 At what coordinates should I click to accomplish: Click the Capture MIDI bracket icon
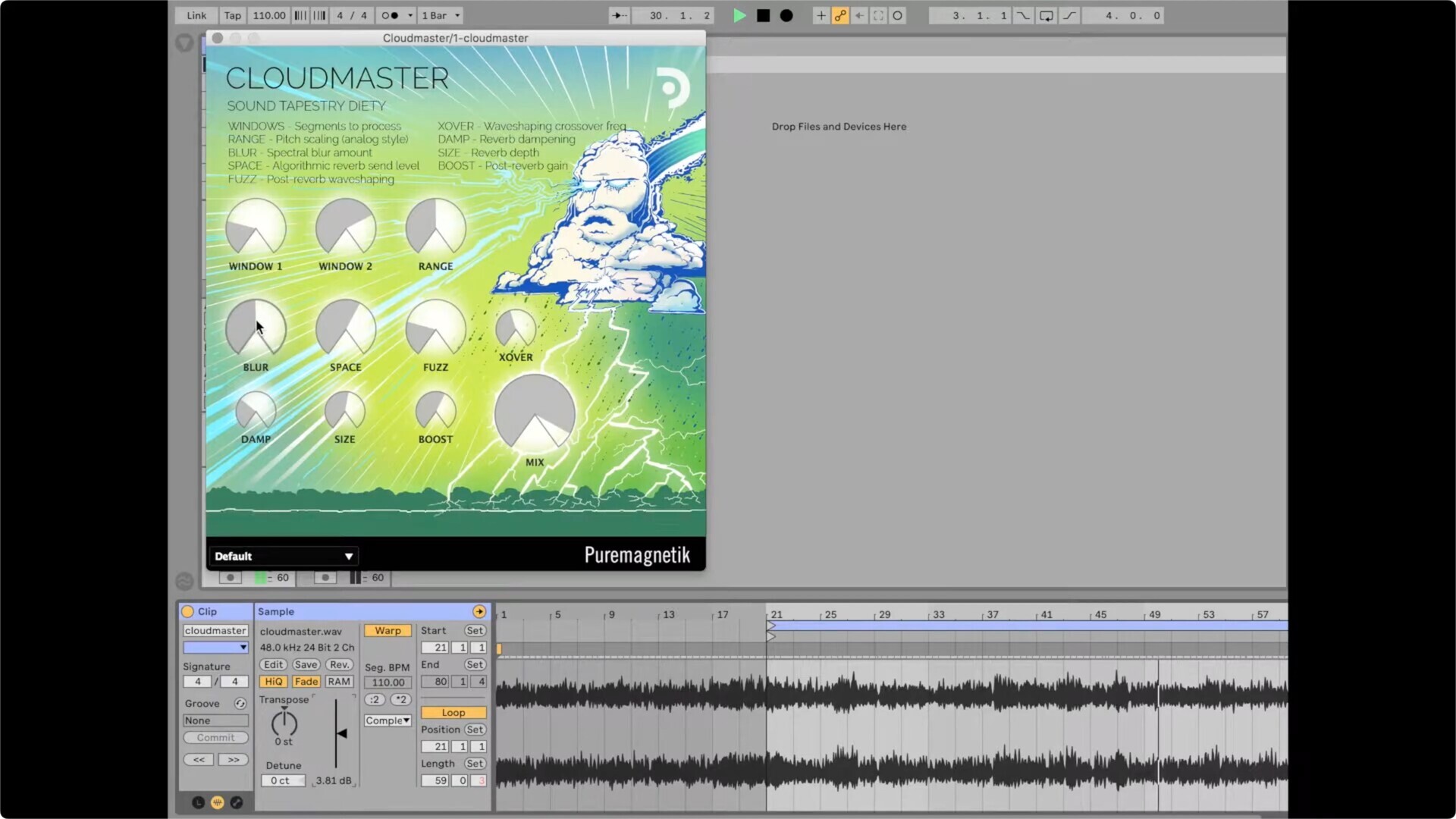point(878,15)
